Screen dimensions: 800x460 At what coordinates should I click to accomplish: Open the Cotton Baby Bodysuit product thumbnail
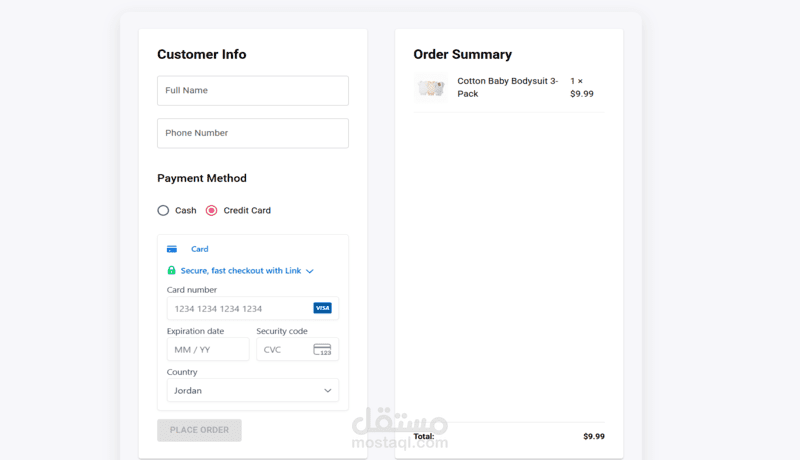431,88
